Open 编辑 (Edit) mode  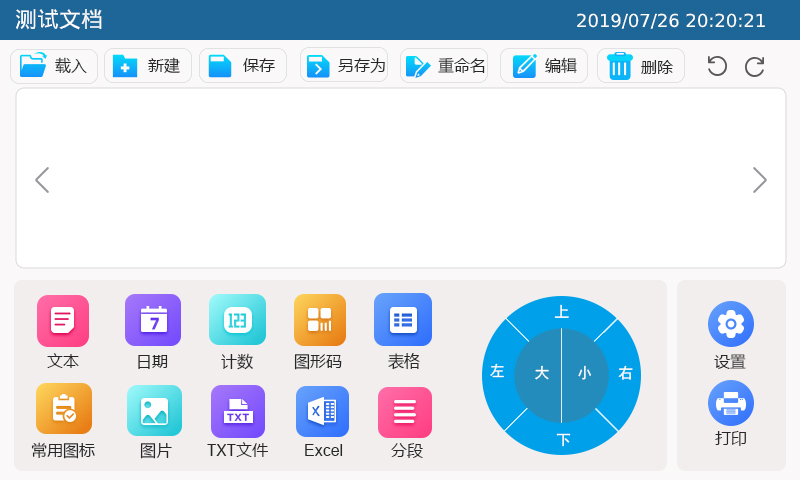pyautogui.click(x=544, y=66)
